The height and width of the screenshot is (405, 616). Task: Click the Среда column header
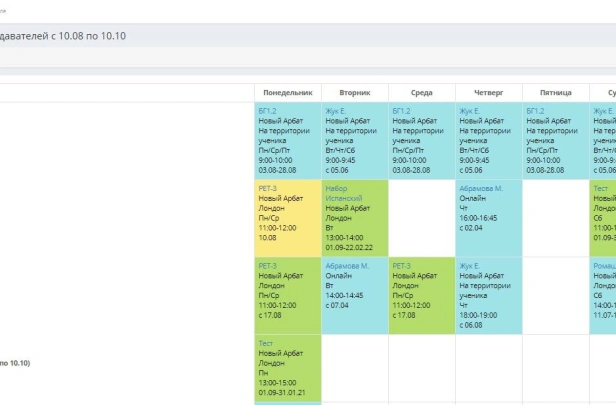[422, 92]
